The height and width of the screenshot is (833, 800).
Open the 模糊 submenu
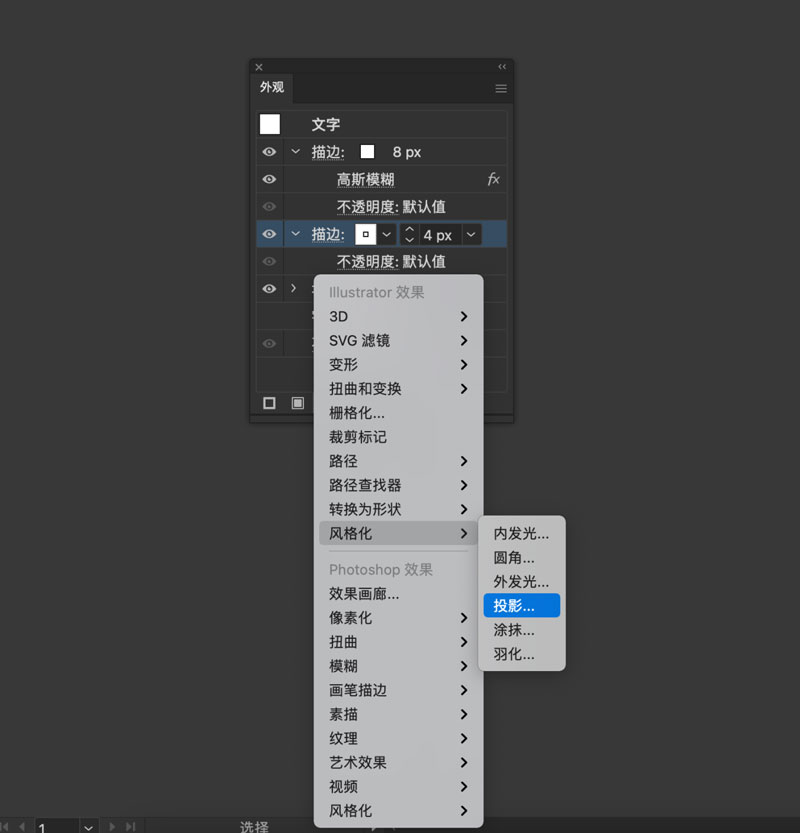click(398, 666)
